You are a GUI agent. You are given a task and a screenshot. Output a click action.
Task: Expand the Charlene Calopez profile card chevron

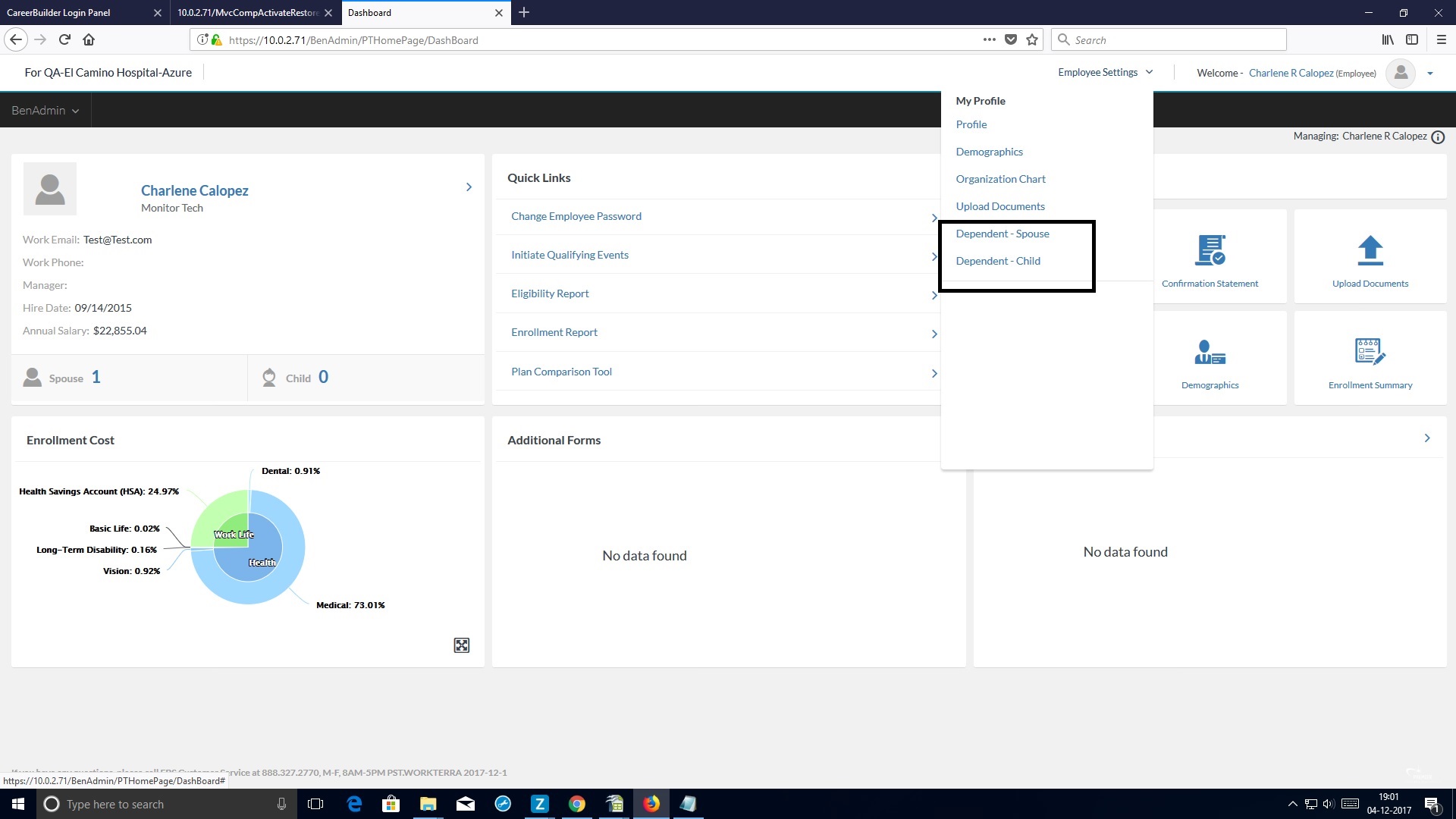click(x=469, y=187)
